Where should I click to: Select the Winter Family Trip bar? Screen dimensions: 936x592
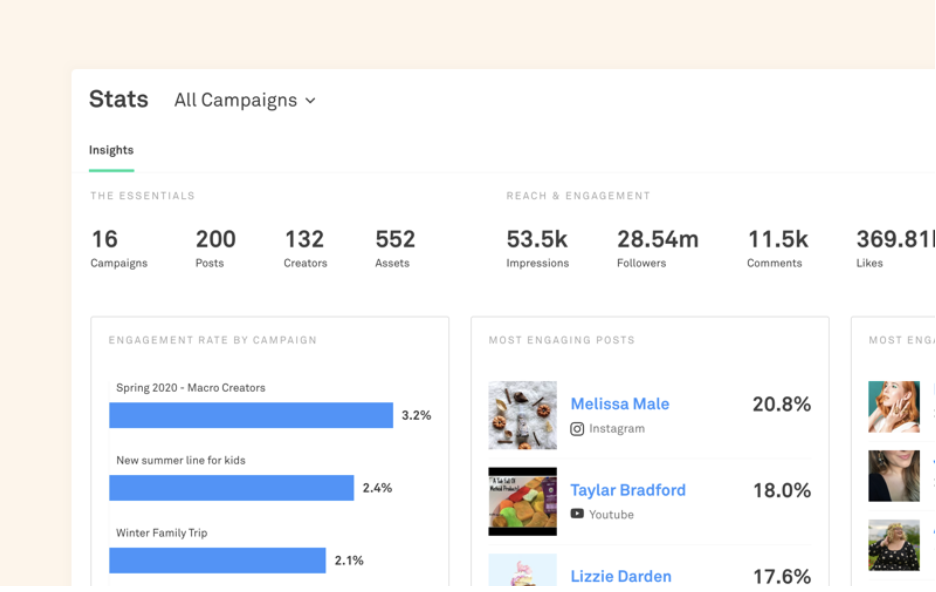217,560
